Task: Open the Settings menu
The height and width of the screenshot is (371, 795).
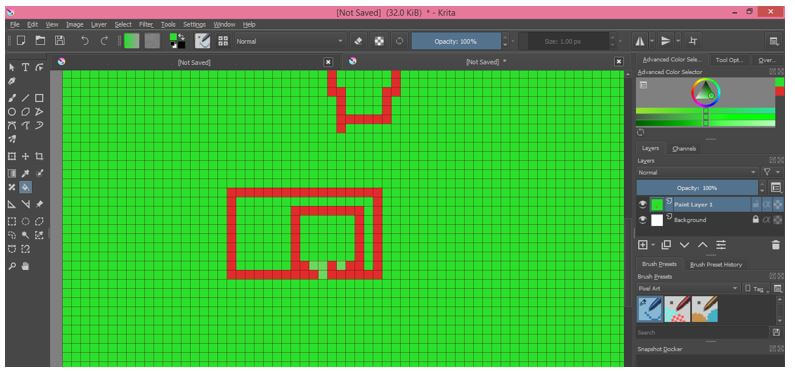Action: (194, 24)
